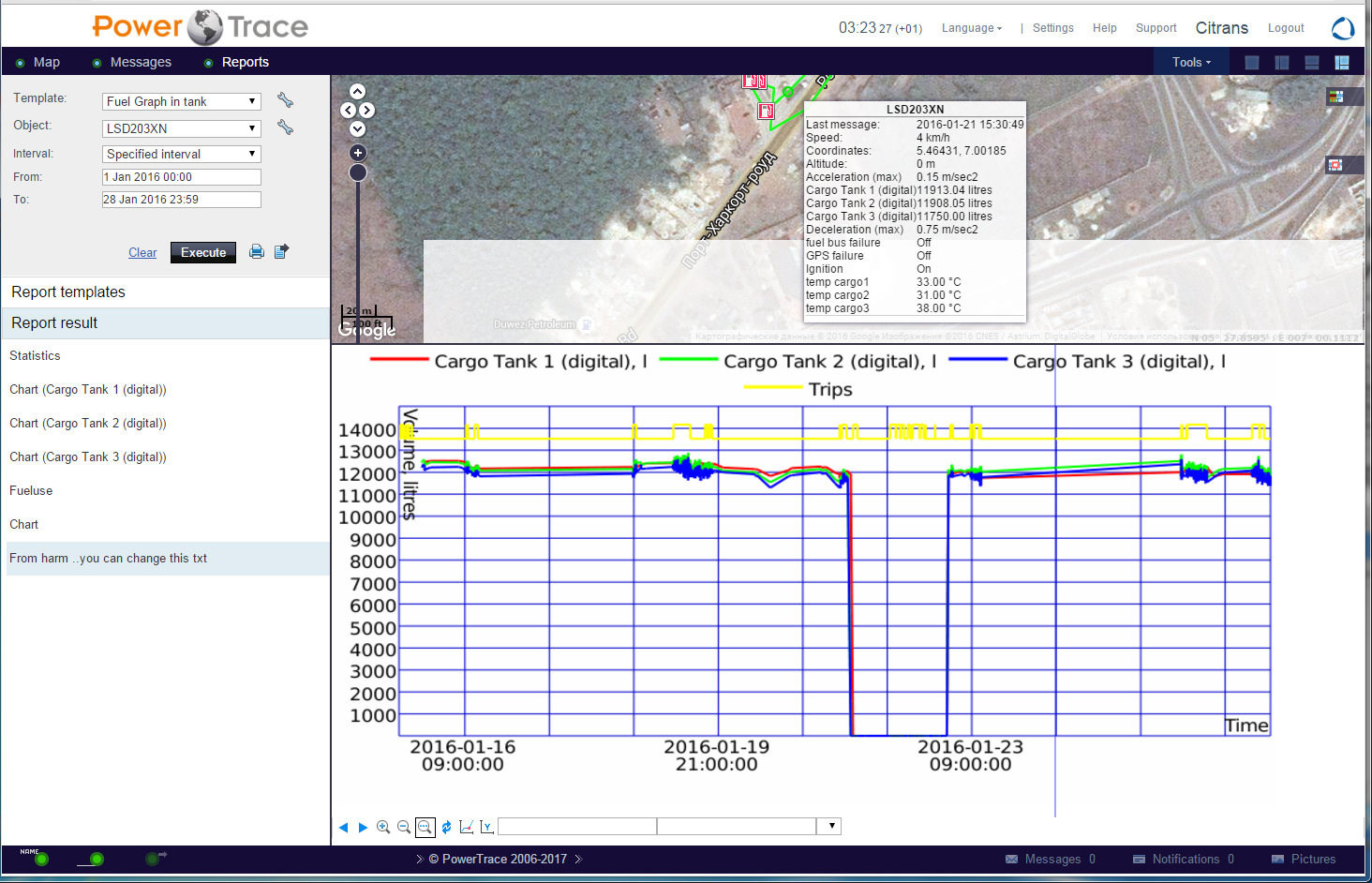The width and height of the screenshot is (1372, 883).
Task: Click the Clear link
Action: [142, 253]
